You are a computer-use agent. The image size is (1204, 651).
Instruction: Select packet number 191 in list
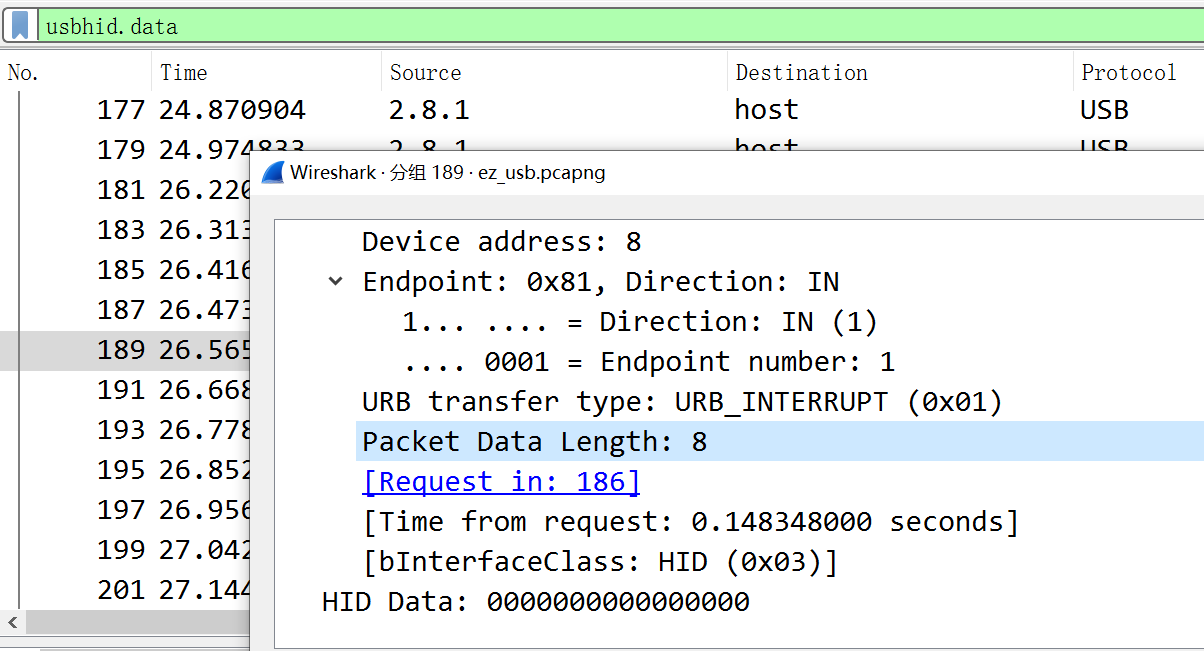coord(120,390)
